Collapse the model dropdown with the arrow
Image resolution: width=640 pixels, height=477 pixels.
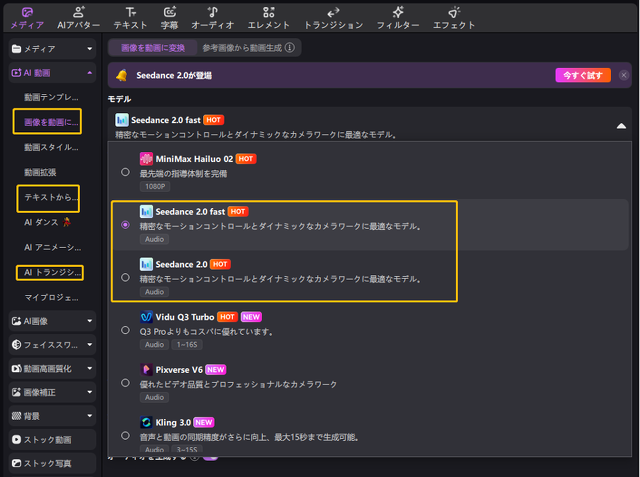(621, 126)
